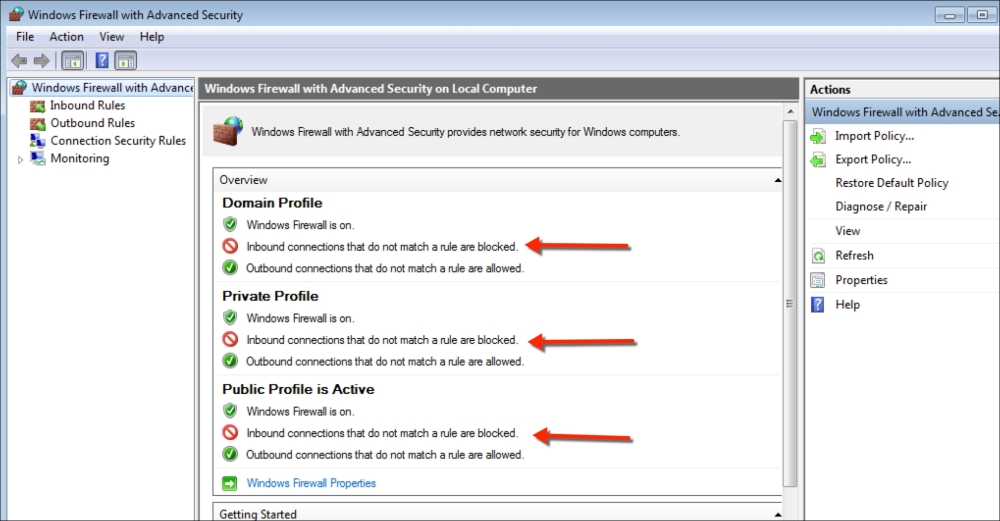This screenshot has height=521, width=1000.
Task: Open the View menu in menu bar
Action: tap(112, 37)
